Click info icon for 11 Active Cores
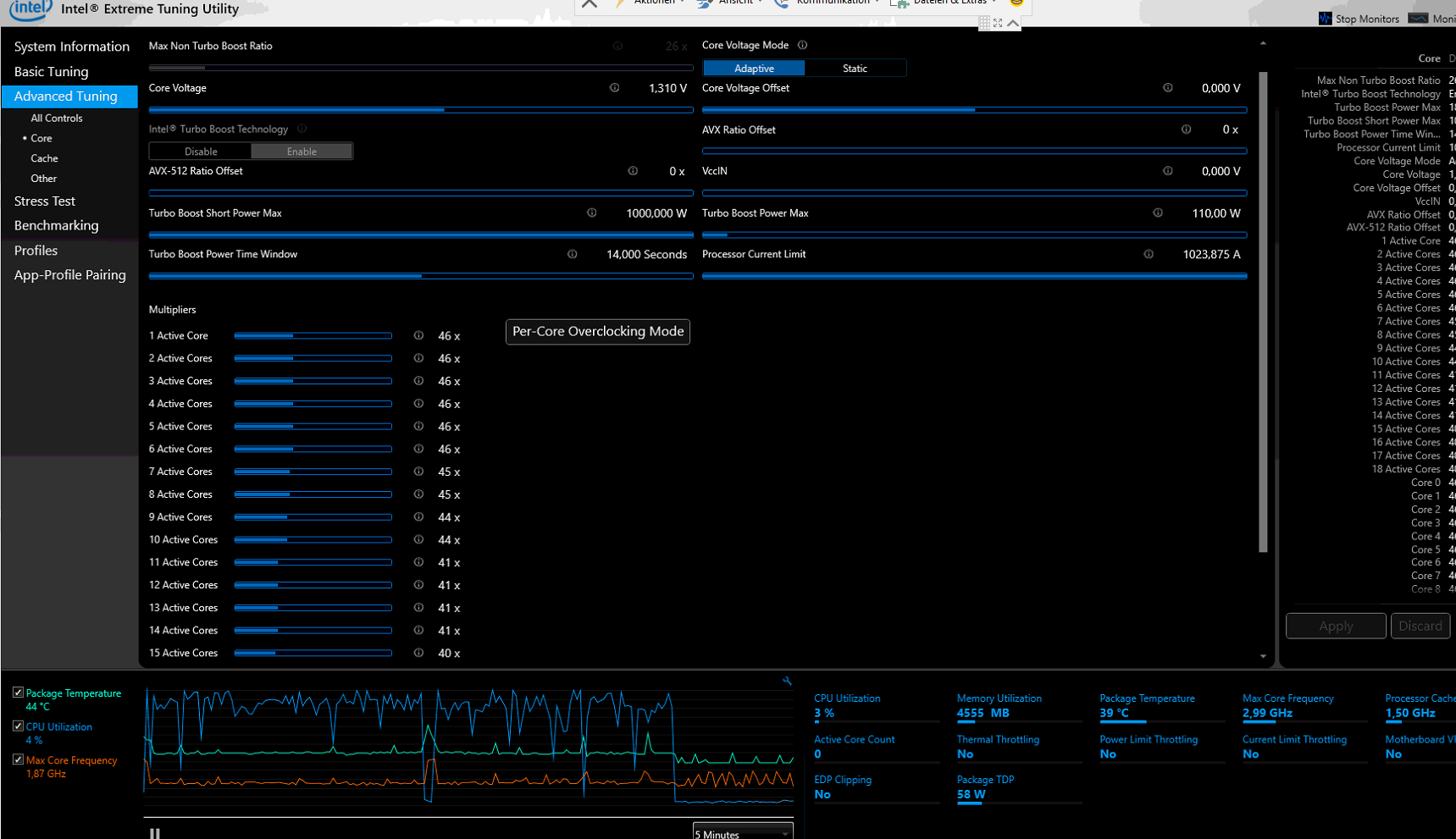Image resolution: width=1456 pixels, height=839 pixels. point(418,562)
